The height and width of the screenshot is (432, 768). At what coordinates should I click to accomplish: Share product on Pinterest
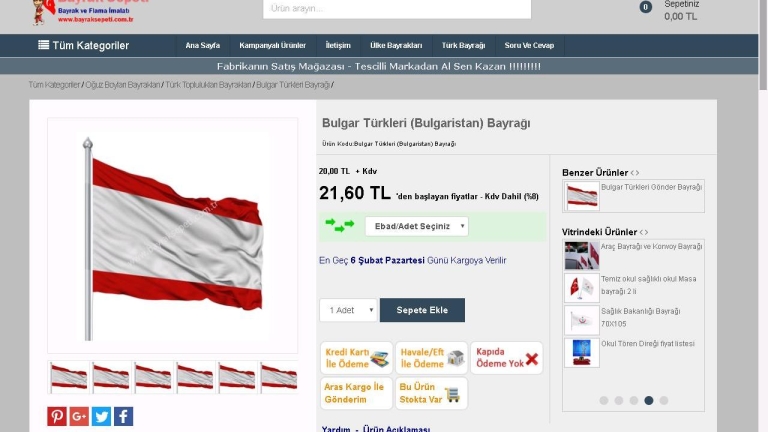click(57, 416)
